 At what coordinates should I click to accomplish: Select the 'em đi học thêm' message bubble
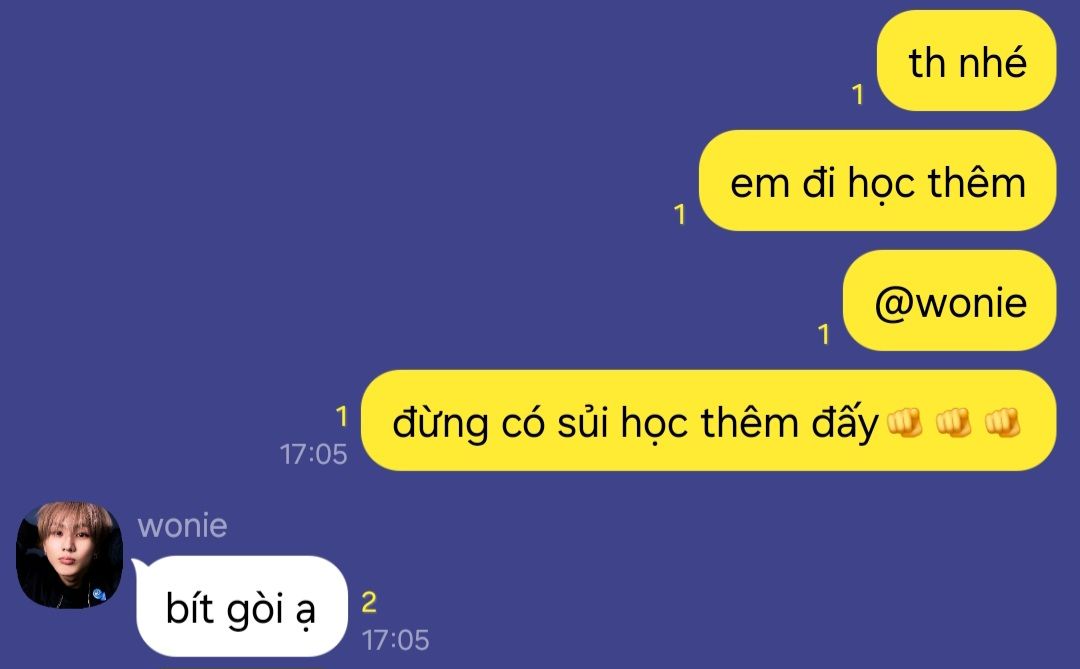click(878, 181)
